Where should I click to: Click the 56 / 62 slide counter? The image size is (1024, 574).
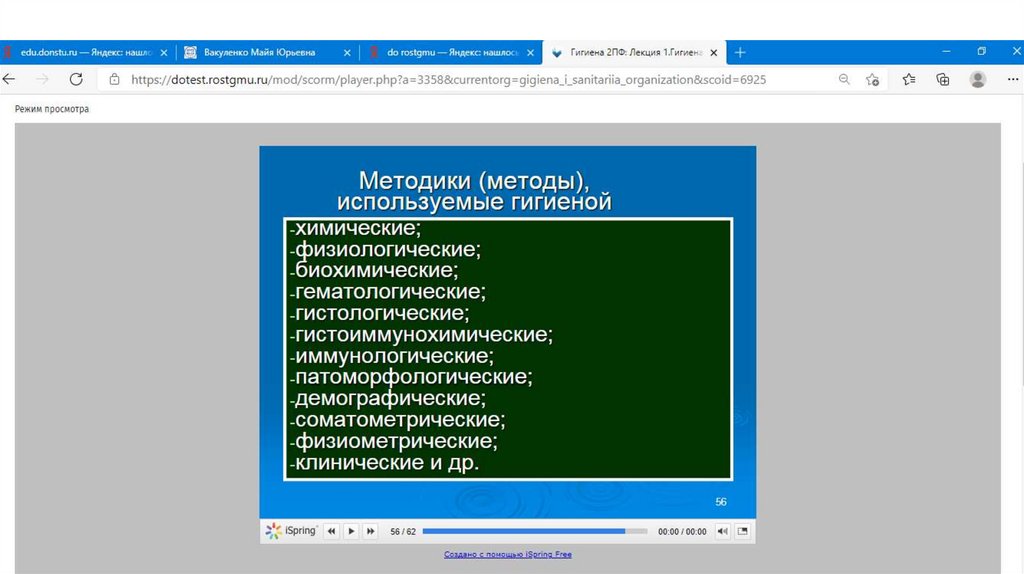coord(402,532)
